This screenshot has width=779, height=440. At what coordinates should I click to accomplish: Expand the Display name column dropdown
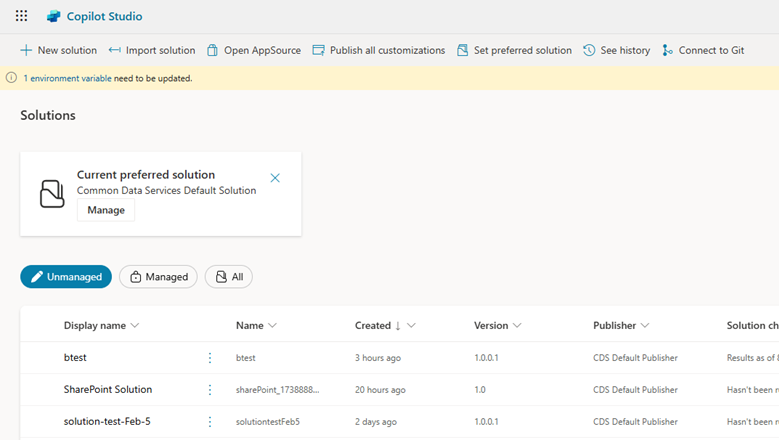tap(135, 326)
